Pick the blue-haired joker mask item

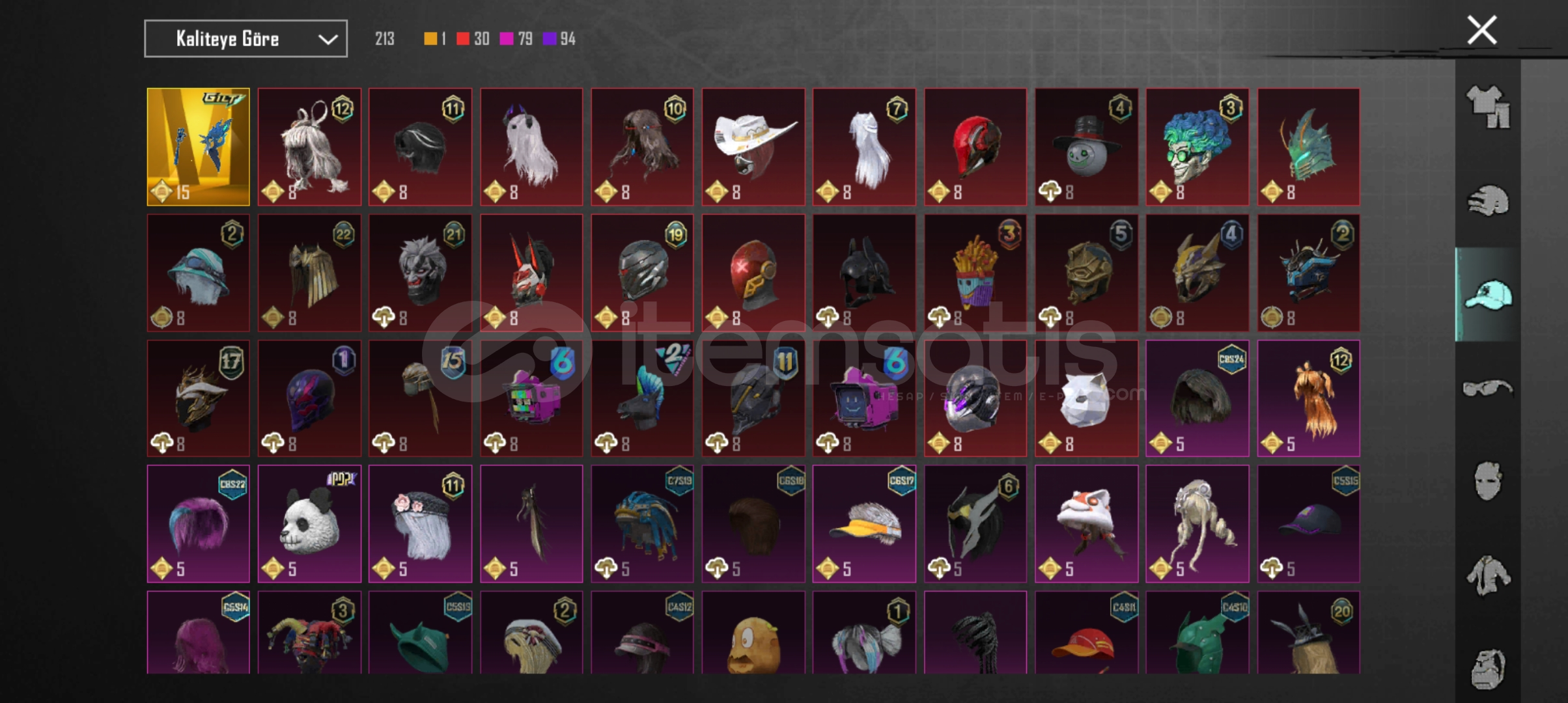tap(1197, 147)
